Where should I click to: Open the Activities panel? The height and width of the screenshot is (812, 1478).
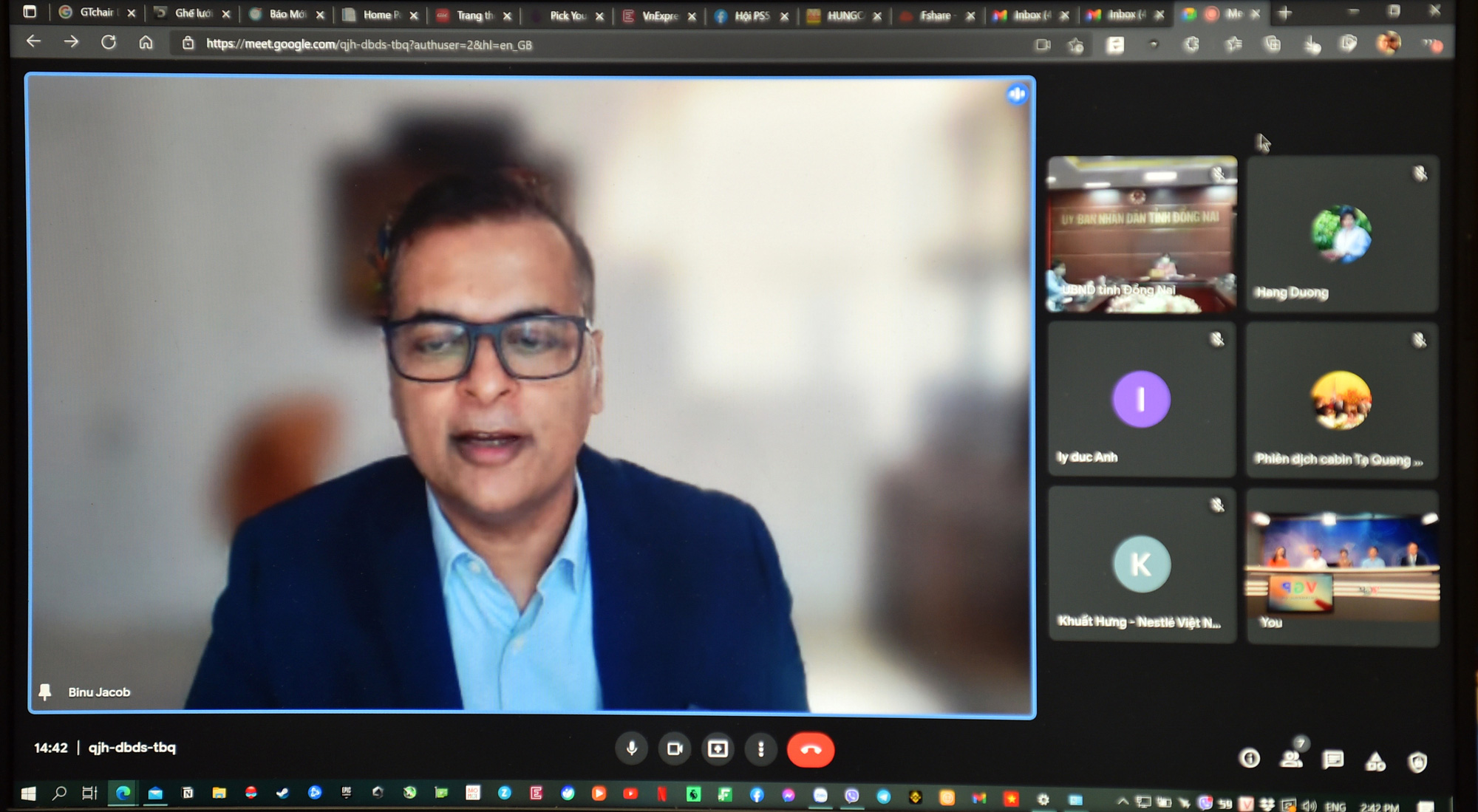click(1375, 761)
